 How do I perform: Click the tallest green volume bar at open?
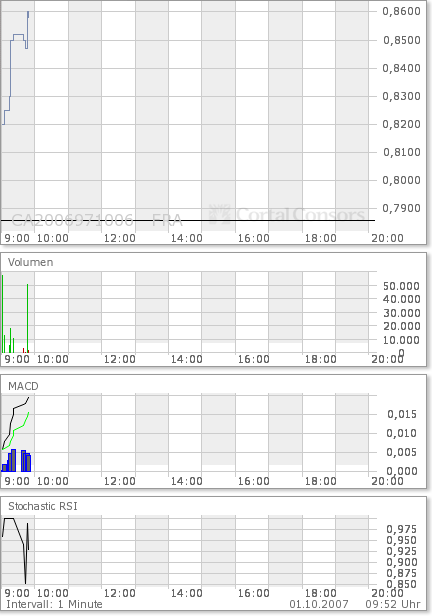click(2, 314)
